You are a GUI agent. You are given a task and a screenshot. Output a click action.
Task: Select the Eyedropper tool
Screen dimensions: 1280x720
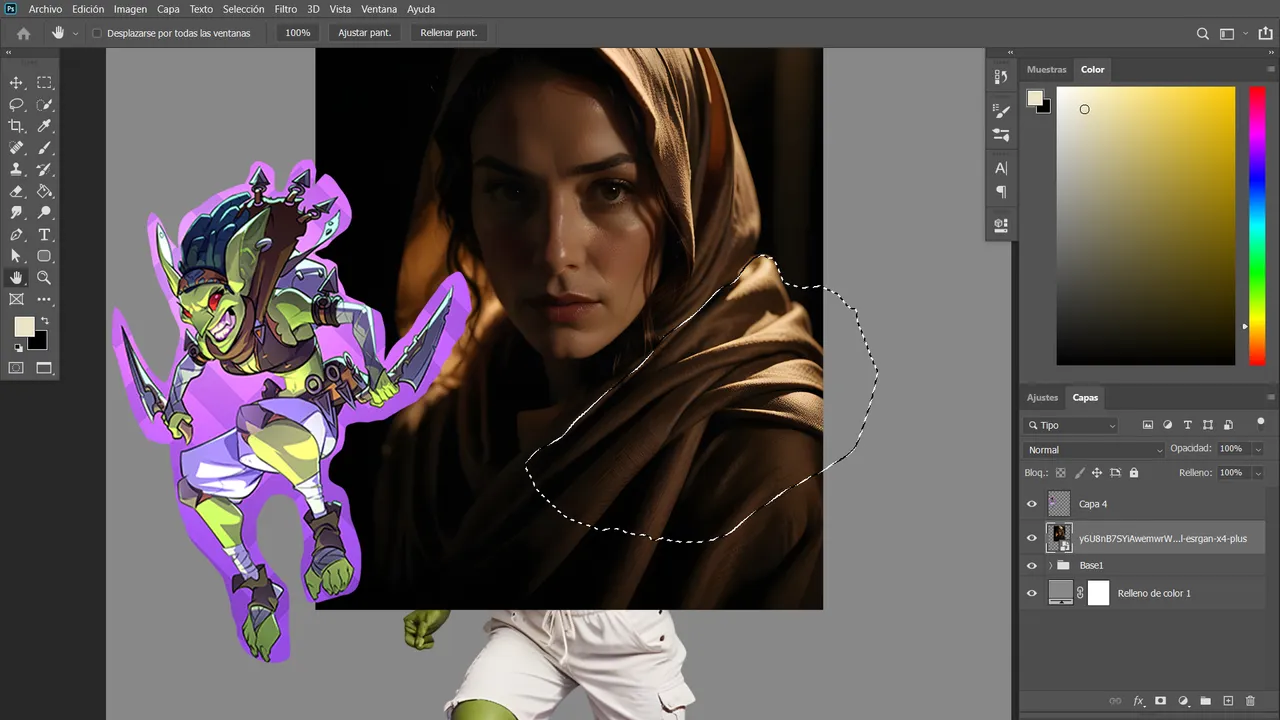pos(44,126)
